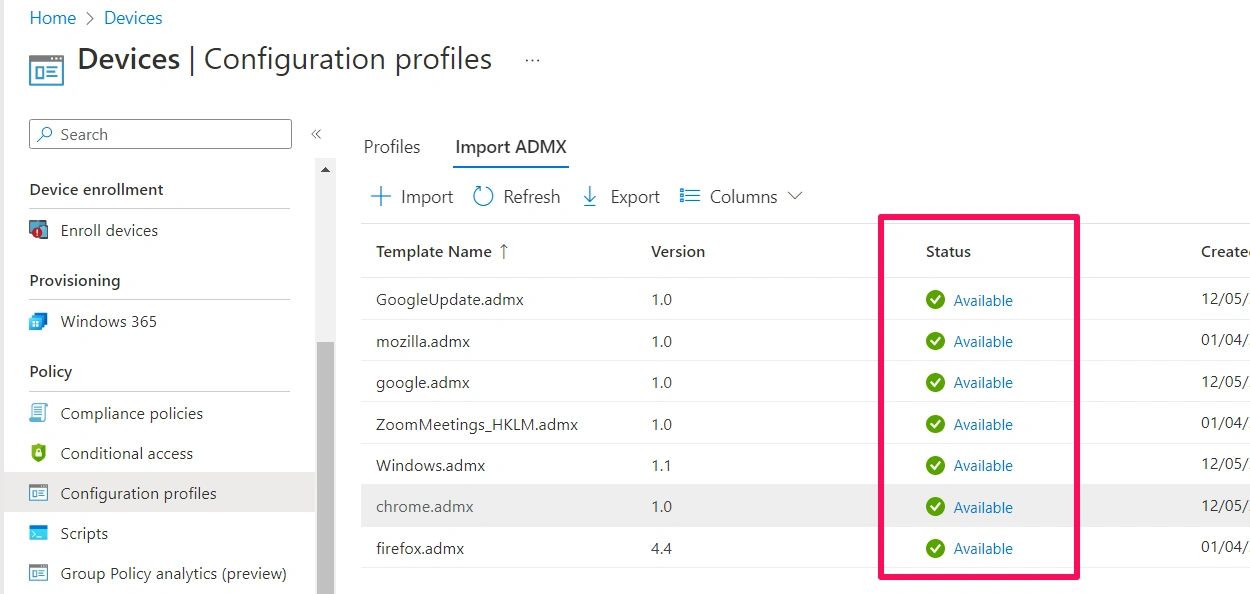Screen dimensions: 1250x594
Task: Open Group Policy analytics (preview) icon
Action: (39, 573)
